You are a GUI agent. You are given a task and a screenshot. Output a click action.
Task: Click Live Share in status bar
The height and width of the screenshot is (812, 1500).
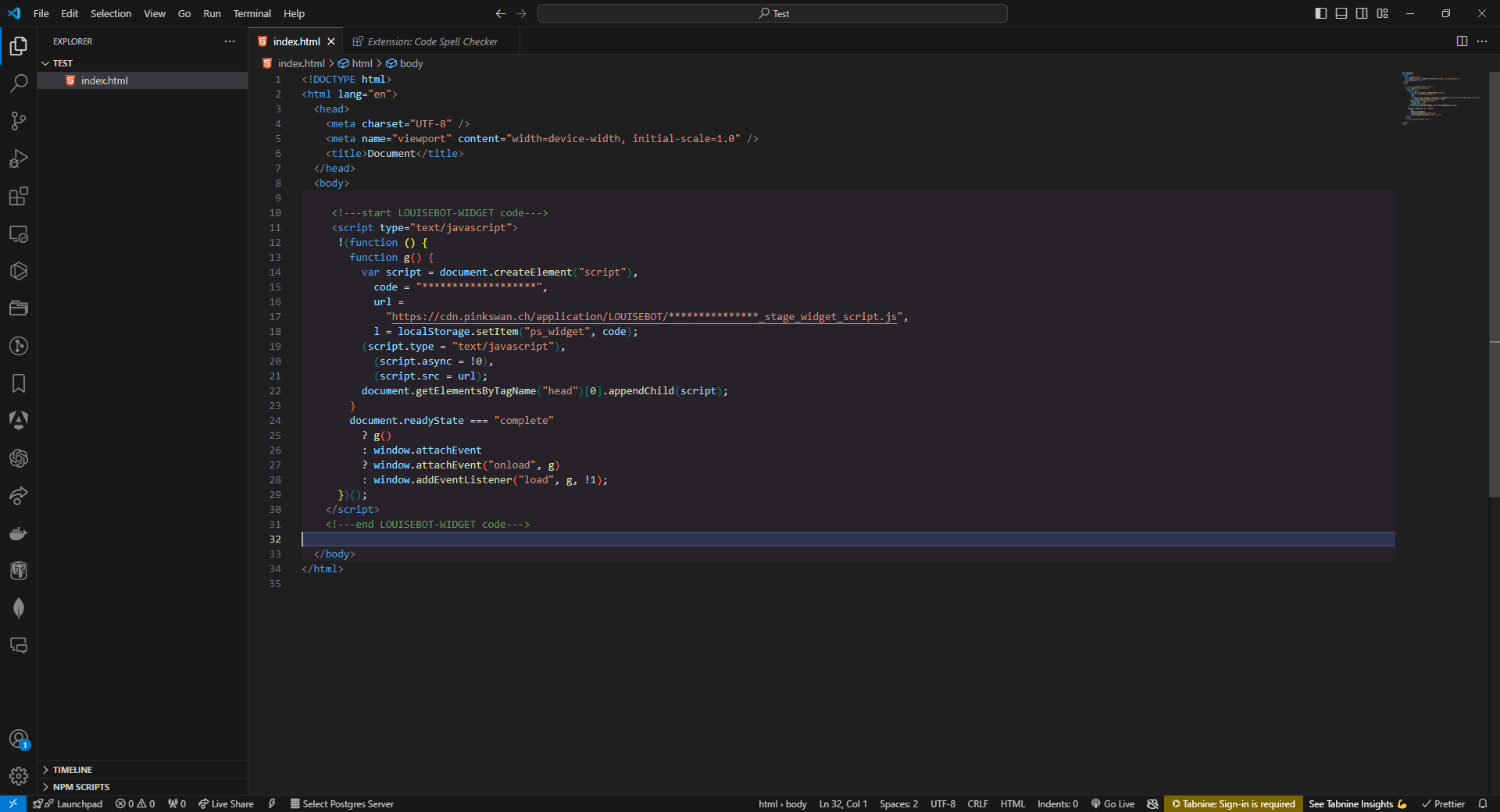[x=226, y=803]
